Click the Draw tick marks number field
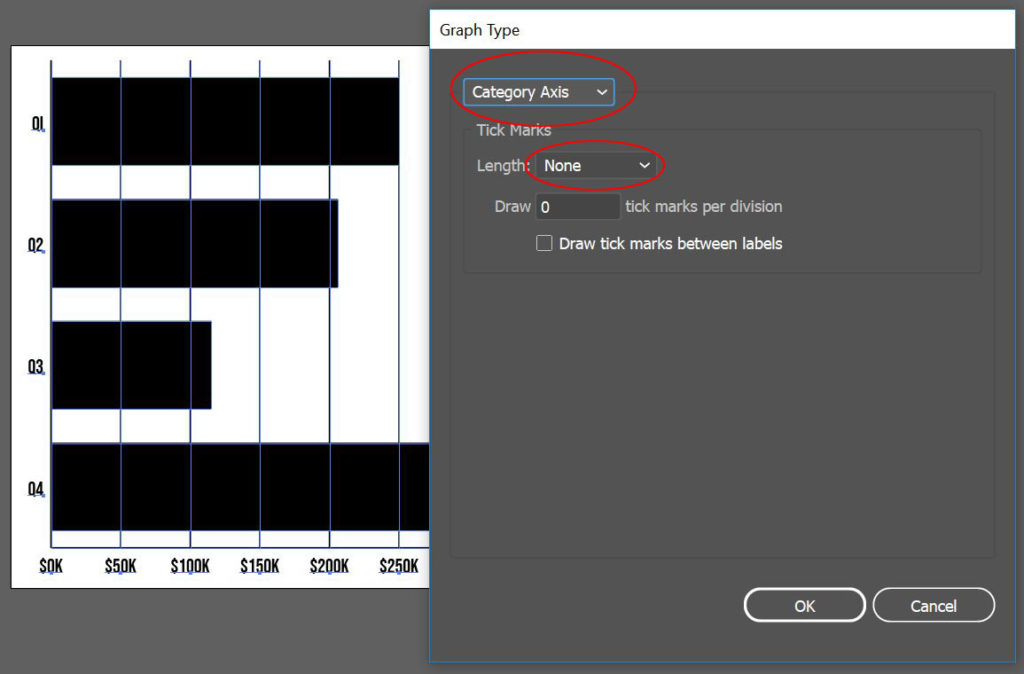Screen dimensions: 1024x674 point(578,206)
